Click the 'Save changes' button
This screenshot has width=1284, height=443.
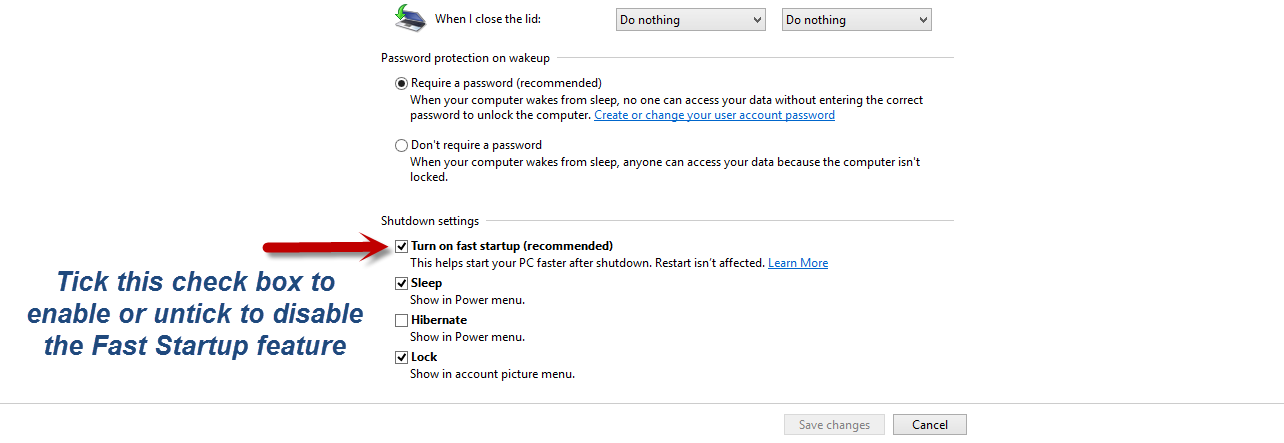click(x=835, y=425)
